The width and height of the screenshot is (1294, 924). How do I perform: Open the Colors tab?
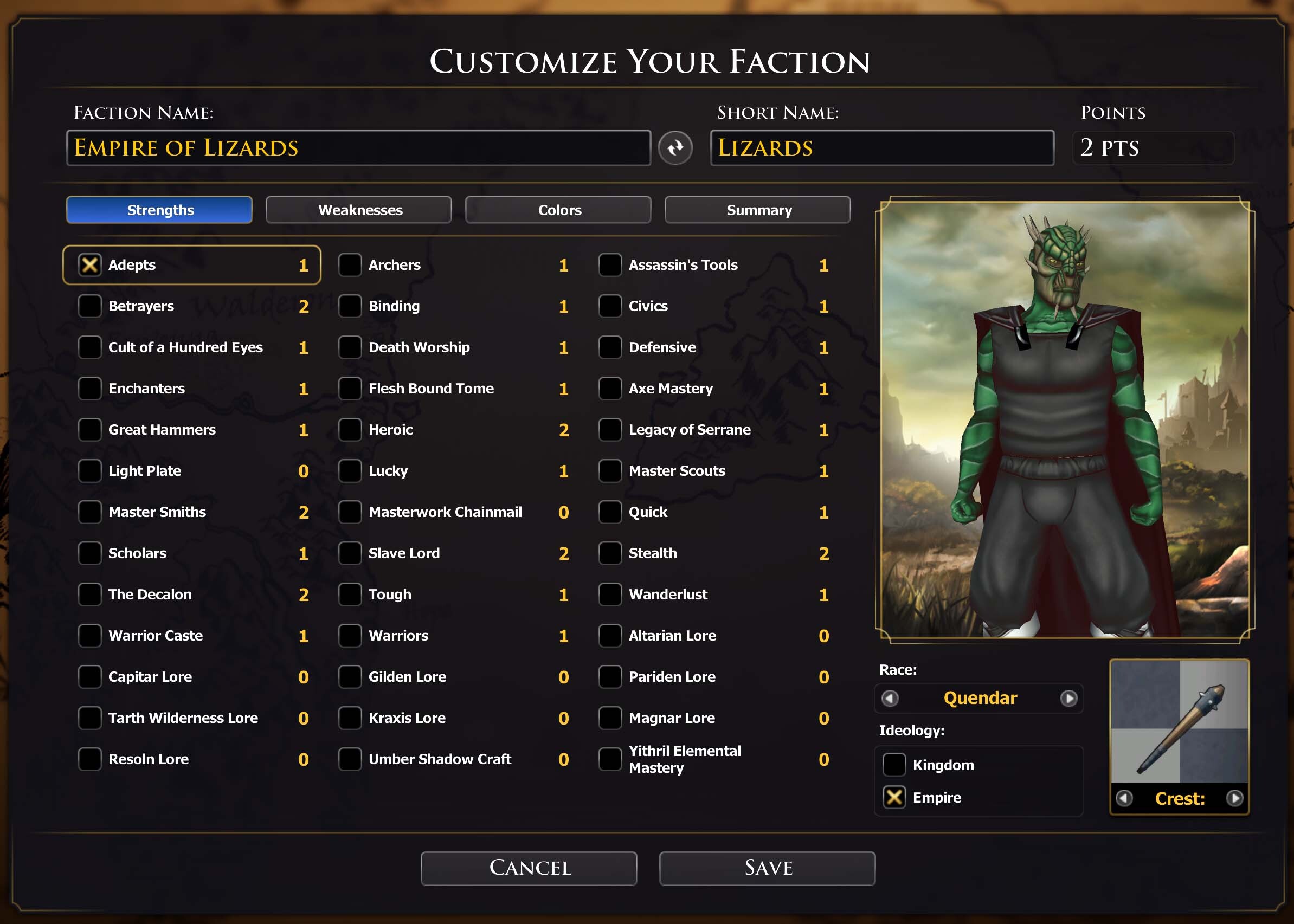tap(558, 210)
